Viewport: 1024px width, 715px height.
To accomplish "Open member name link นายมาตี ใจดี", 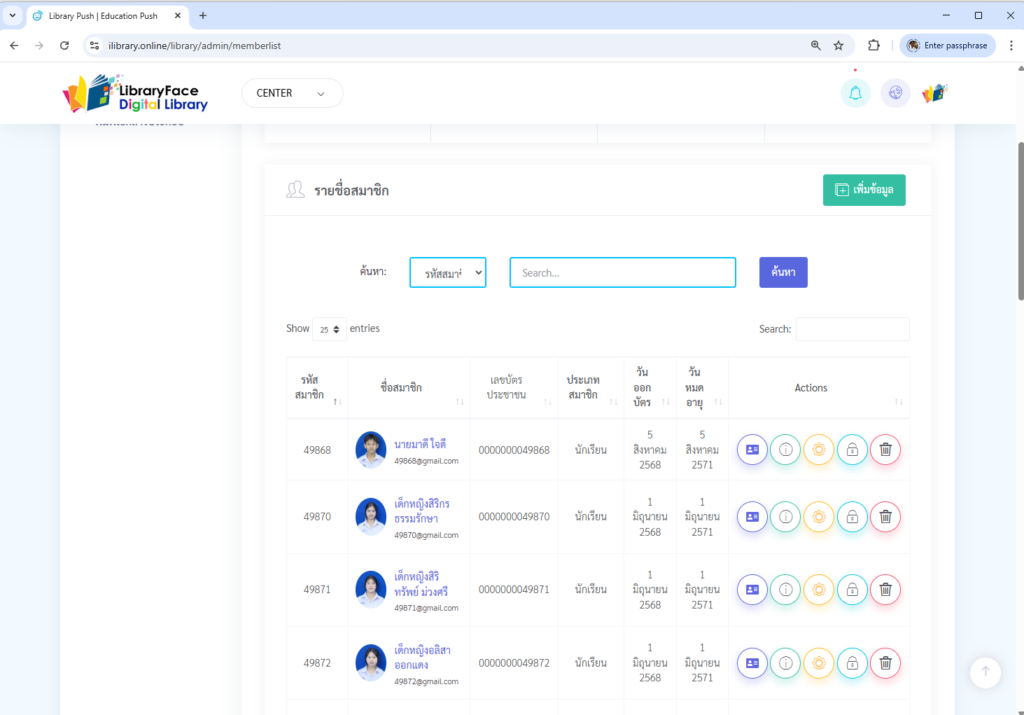I will pyautogui.click(x=420, y=444).
